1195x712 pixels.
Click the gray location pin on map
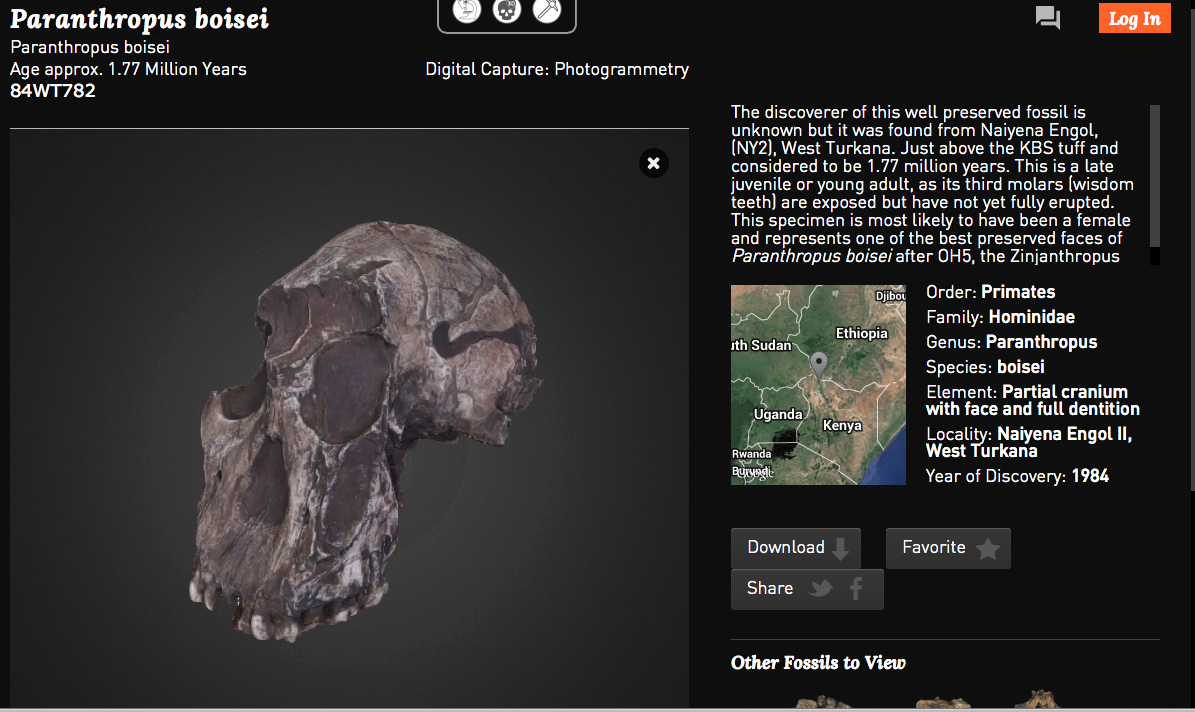coord(819,364)
